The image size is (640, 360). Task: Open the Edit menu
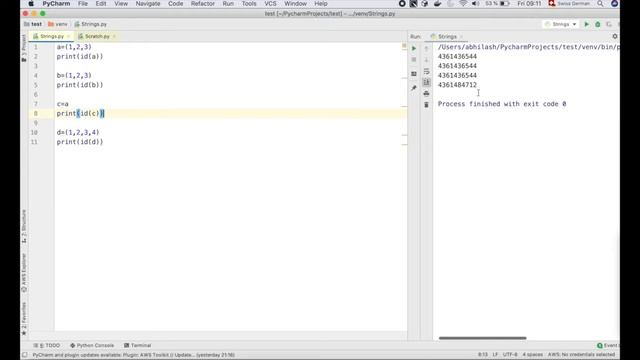(x=101, y=4)
